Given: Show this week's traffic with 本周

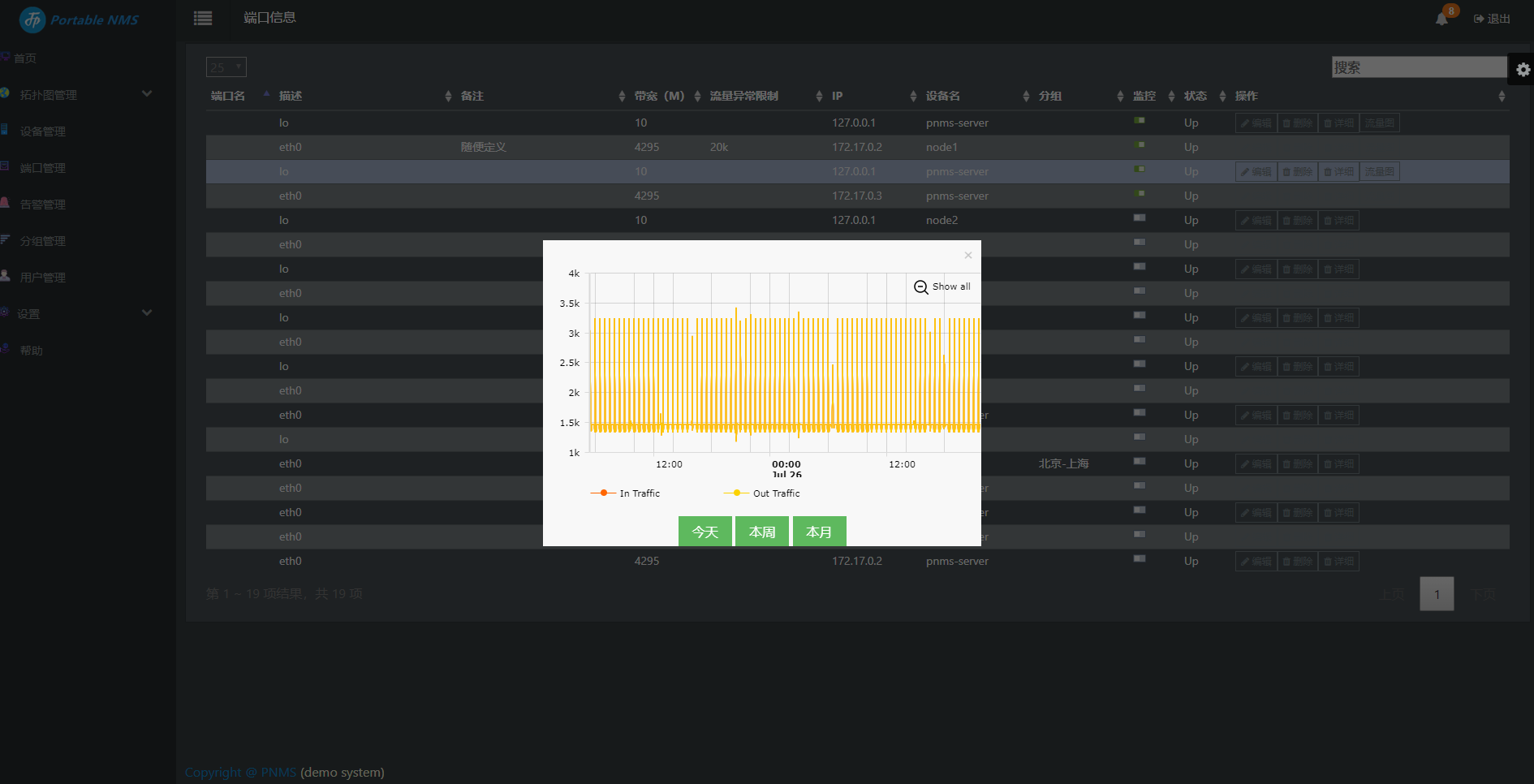Looking at the screenshot, I should 762,532.
